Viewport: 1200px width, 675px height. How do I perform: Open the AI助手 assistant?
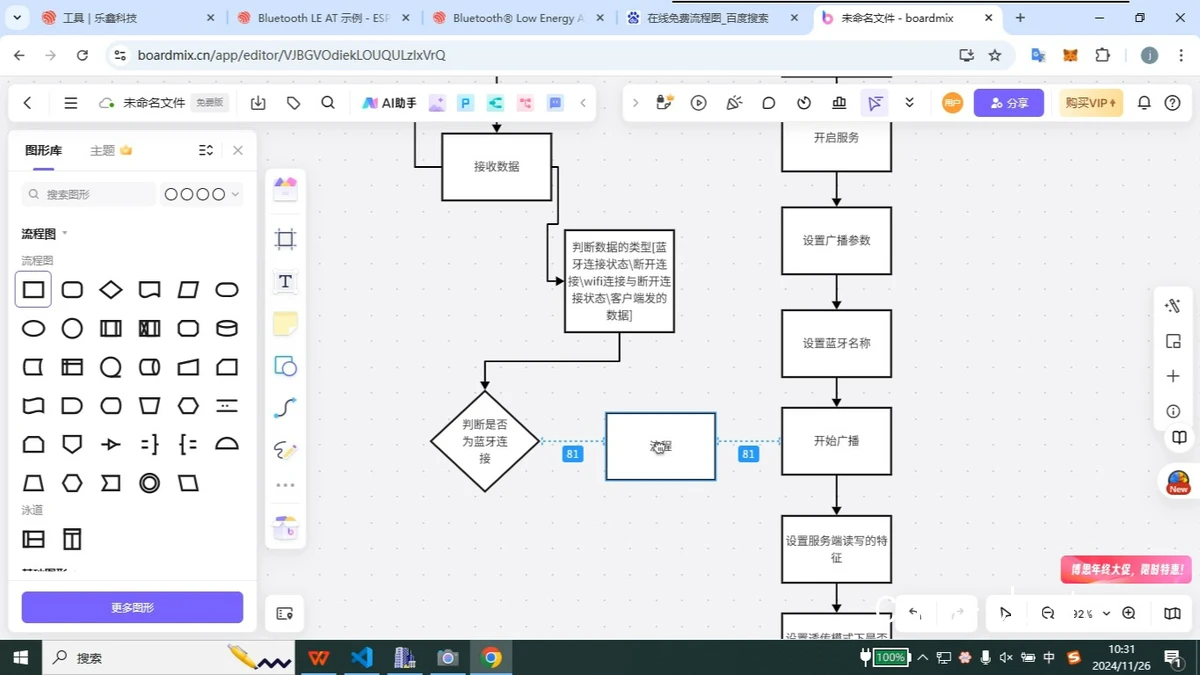tap(389, 103)
